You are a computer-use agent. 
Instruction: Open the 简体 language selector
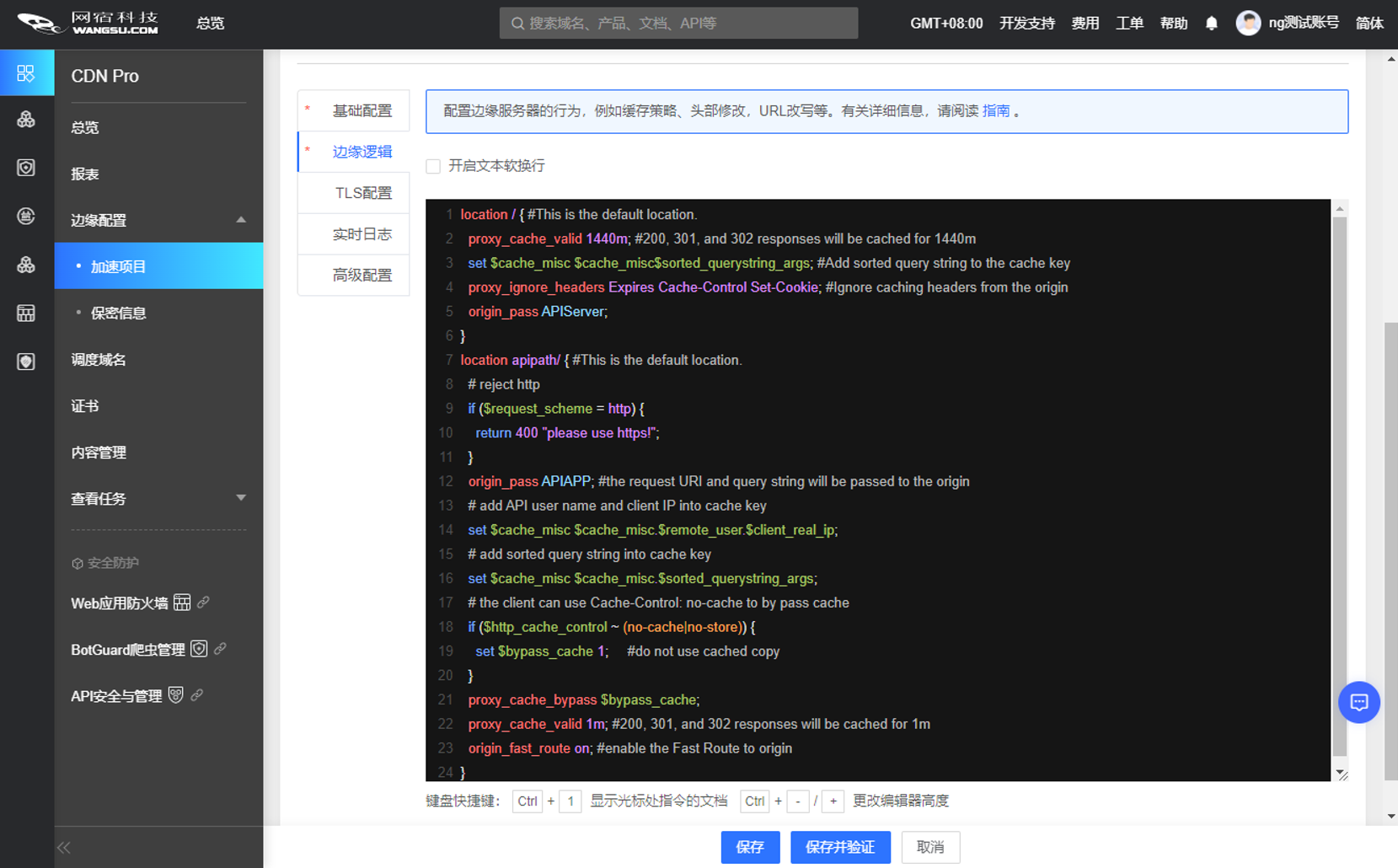click(1369, 23)
